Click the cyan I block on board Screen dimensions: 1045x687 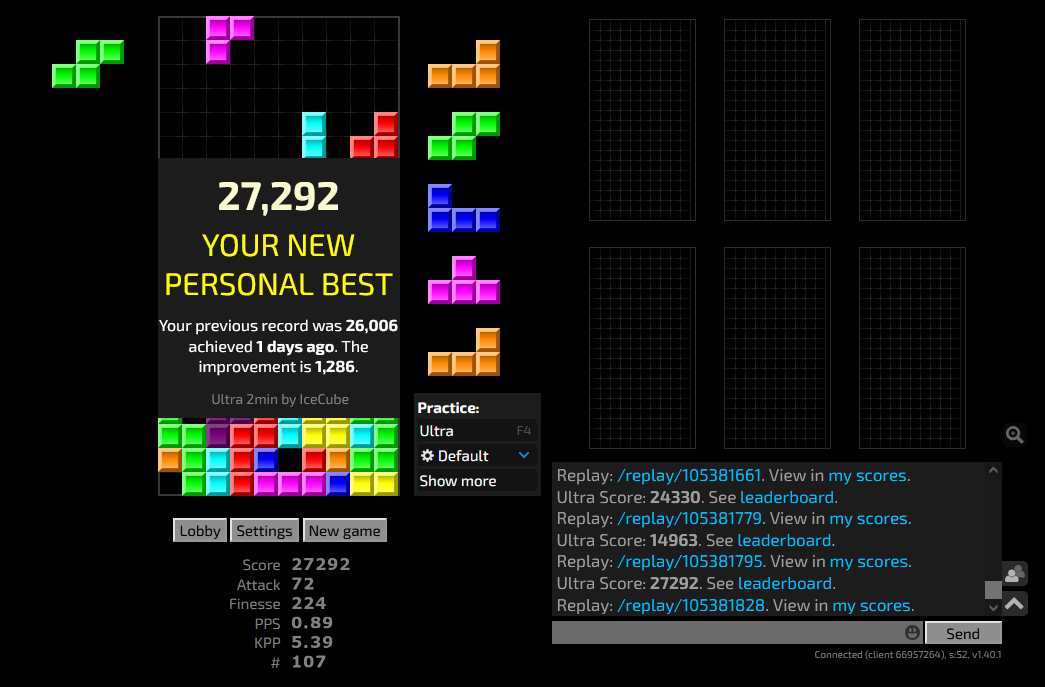pos(314,135)
